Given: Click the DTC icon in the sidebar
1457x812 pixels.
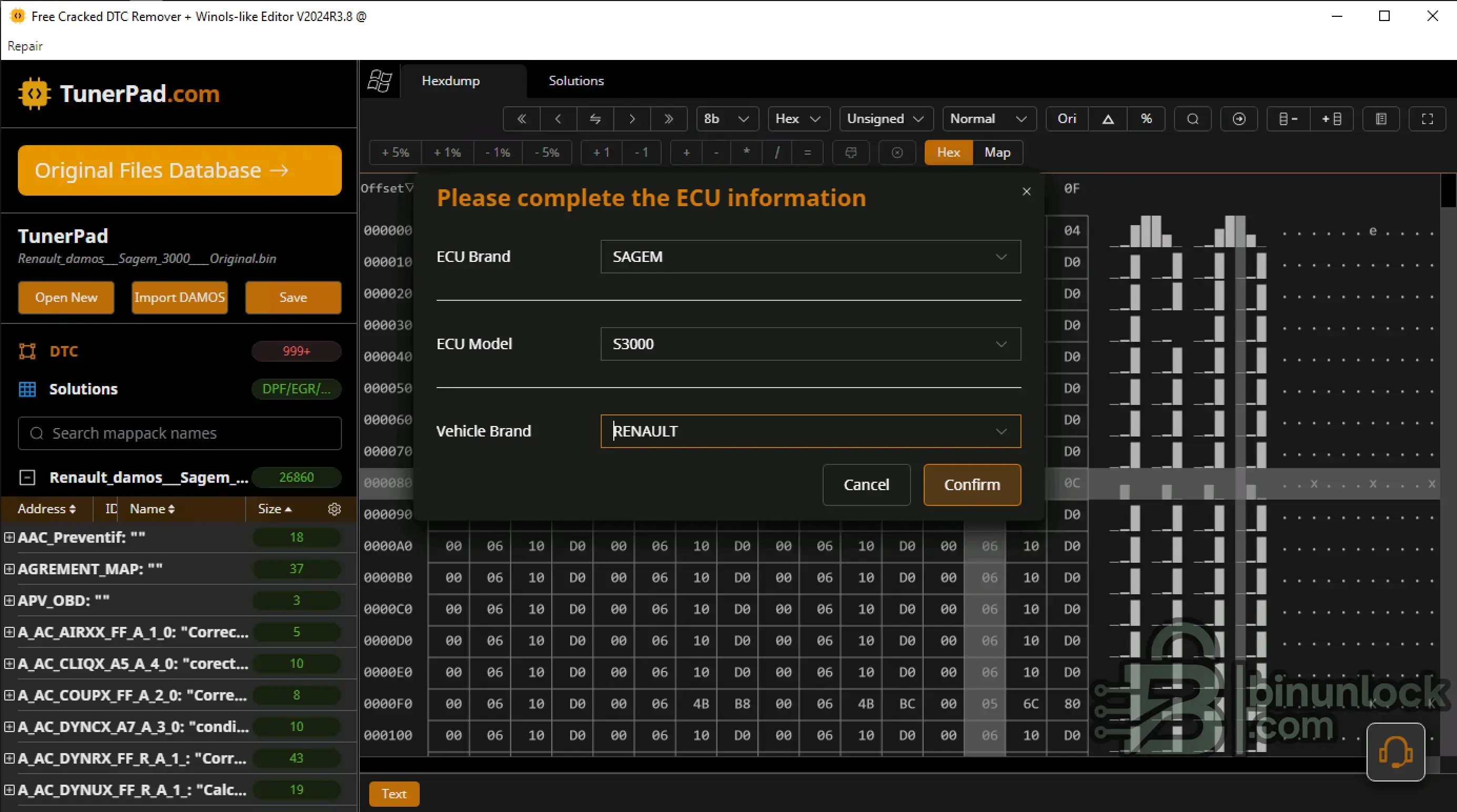Looking at the screenshot, I should [27, 351].
